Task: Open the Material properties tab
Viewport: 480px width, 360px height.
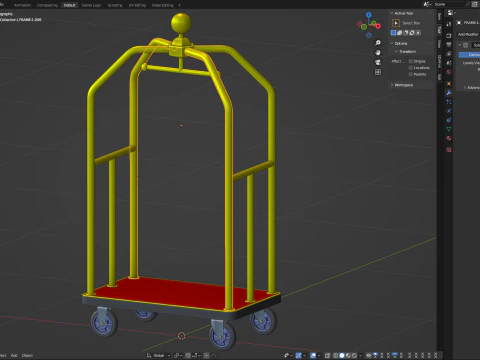Action: click(449, 138)
